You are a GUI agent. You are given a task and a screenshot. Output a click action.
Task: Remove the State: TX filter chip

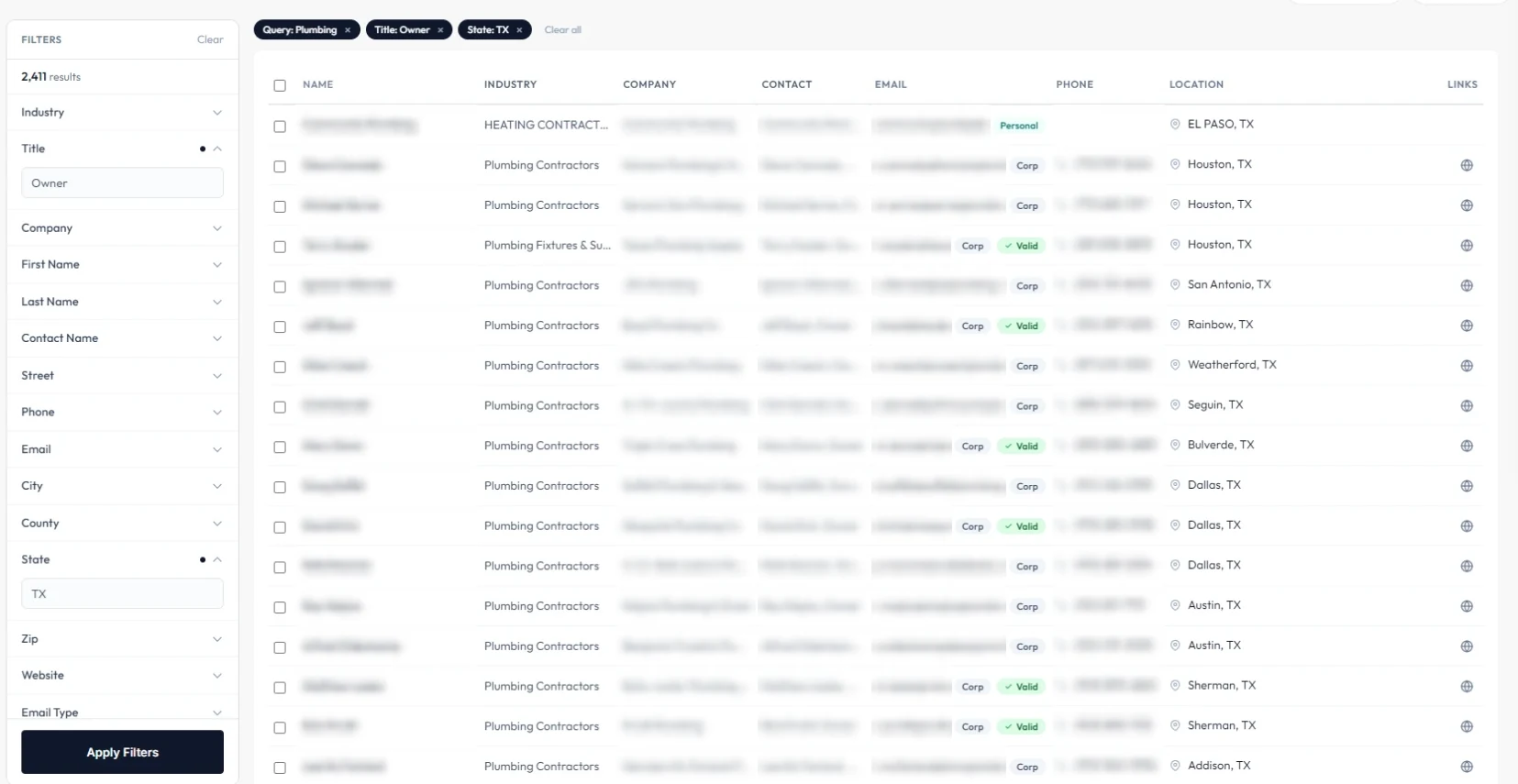pos(519,30)
